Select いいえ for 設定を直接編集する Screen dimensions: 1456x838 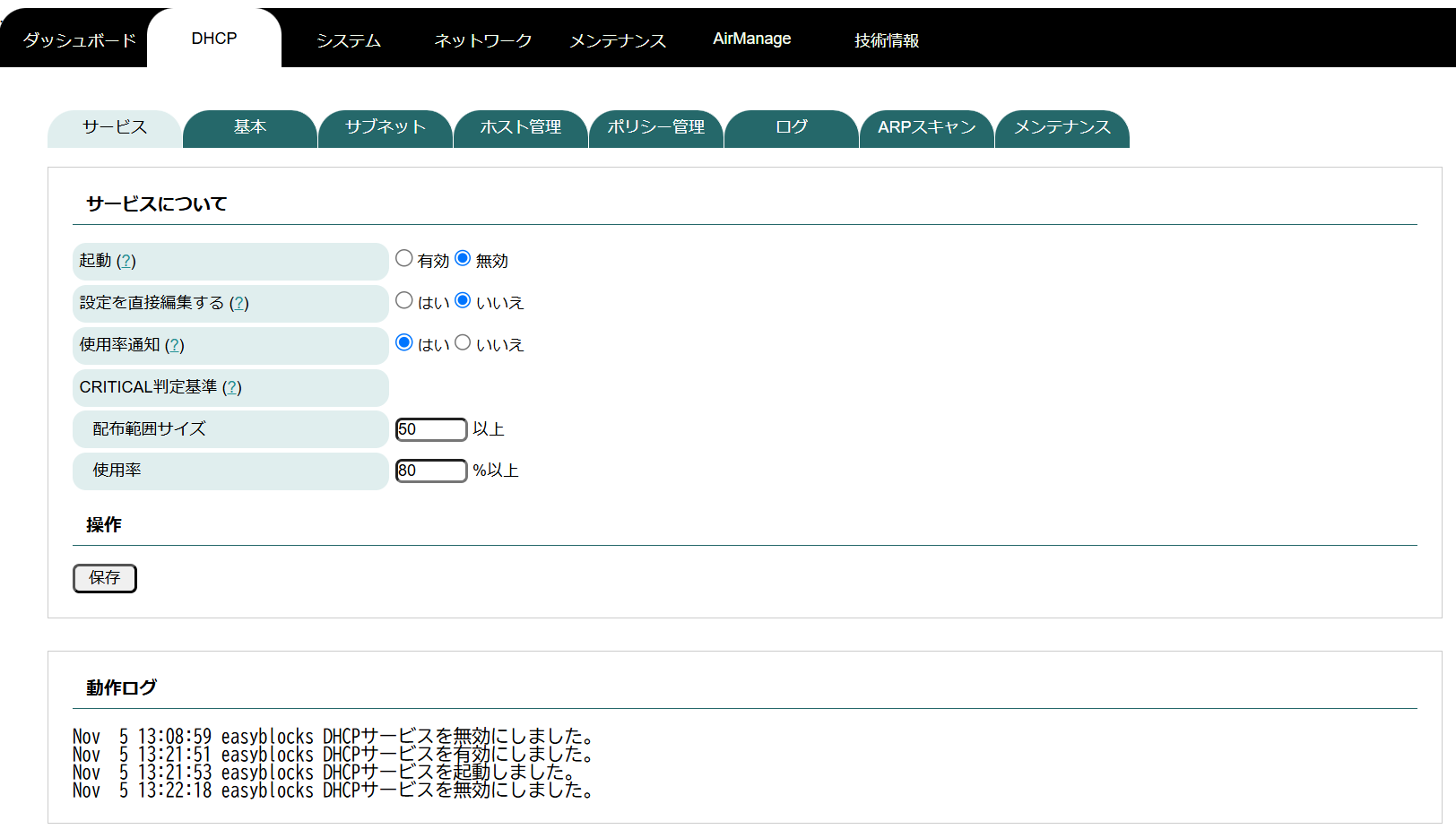463,301
